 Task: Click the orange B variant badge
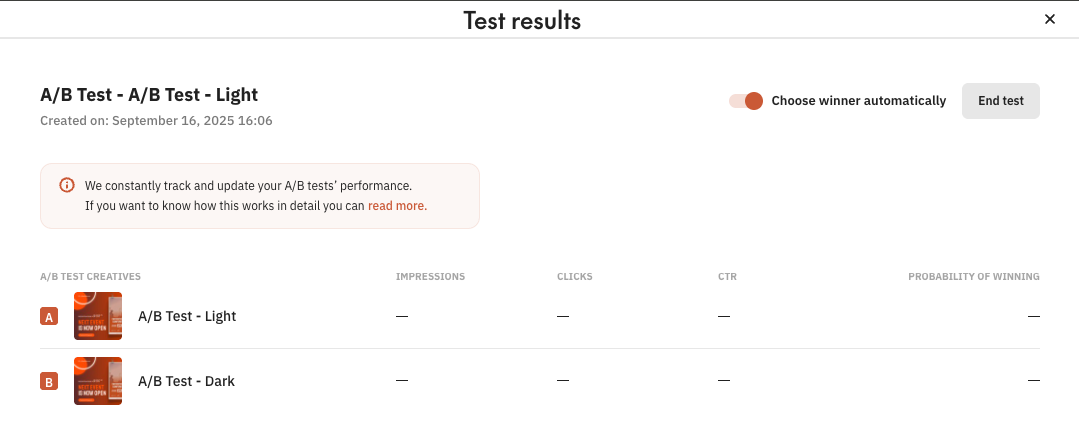pos(49,381)
